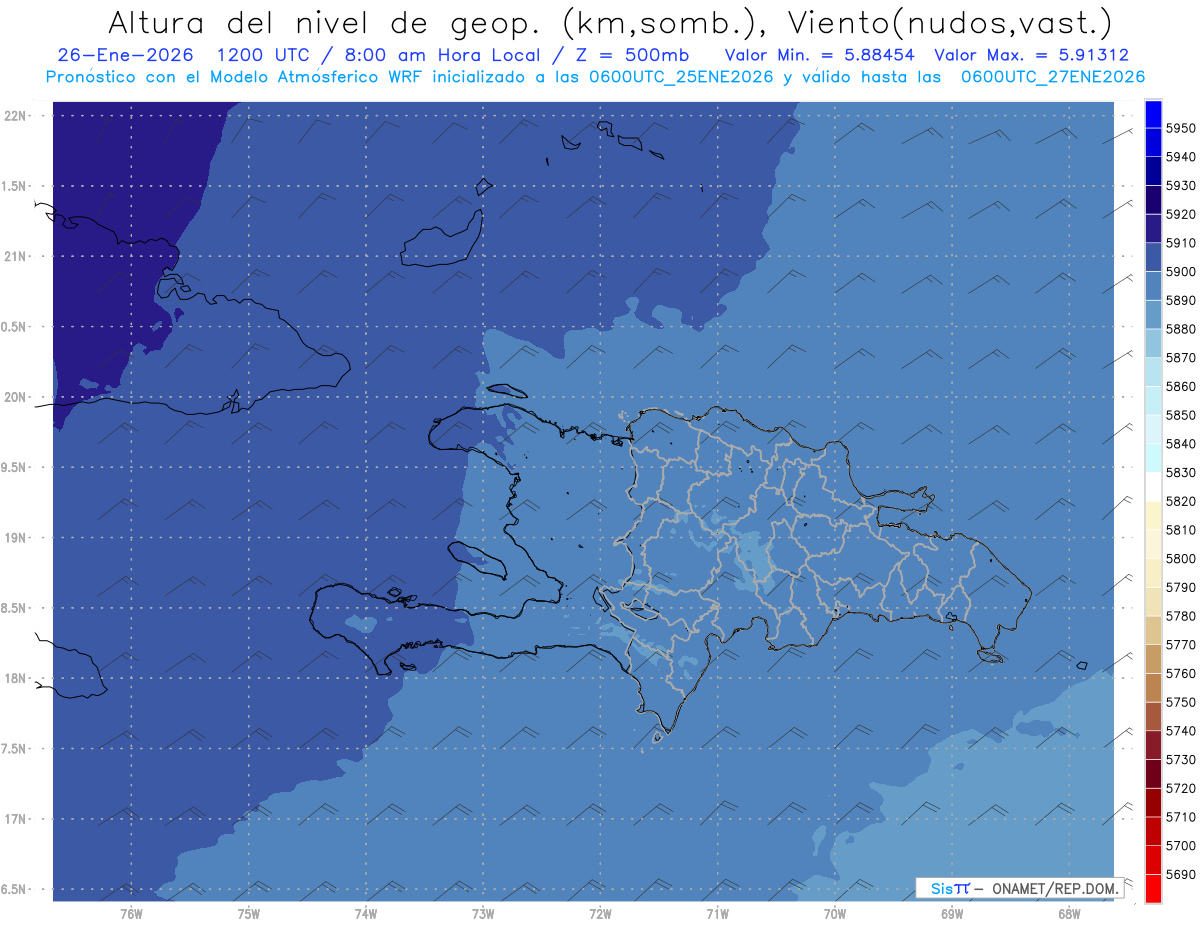Click the 'Valor Max. = 5.91312' text

point(1032,55)
